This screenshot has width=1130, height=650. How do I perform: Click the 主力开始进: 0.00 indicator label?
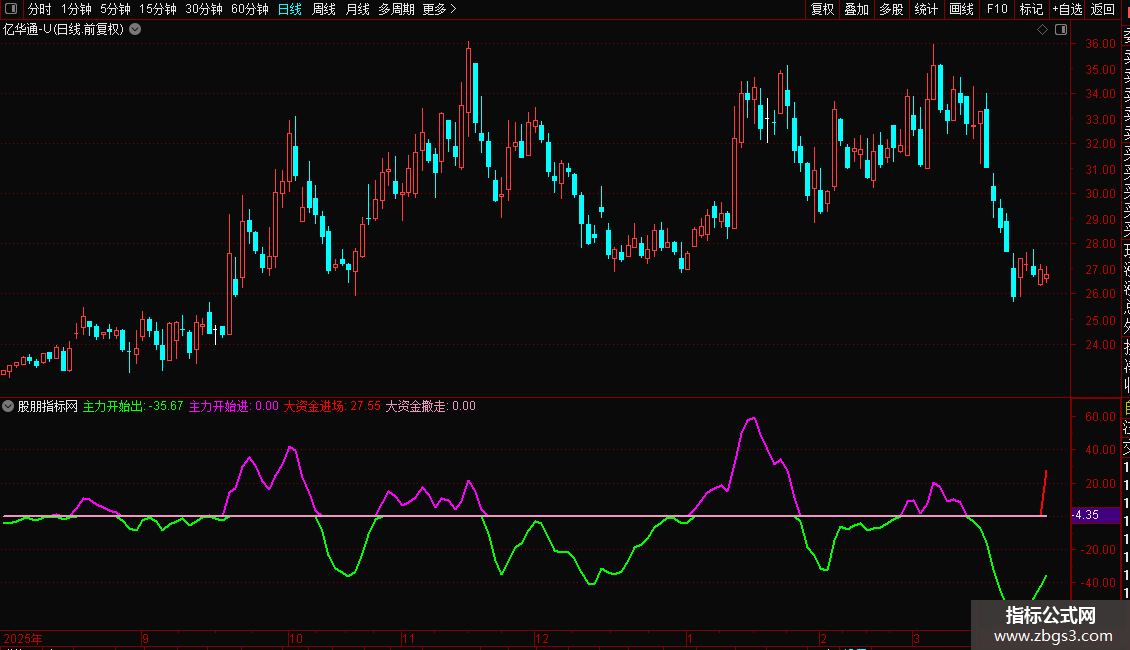pos(233,406)
